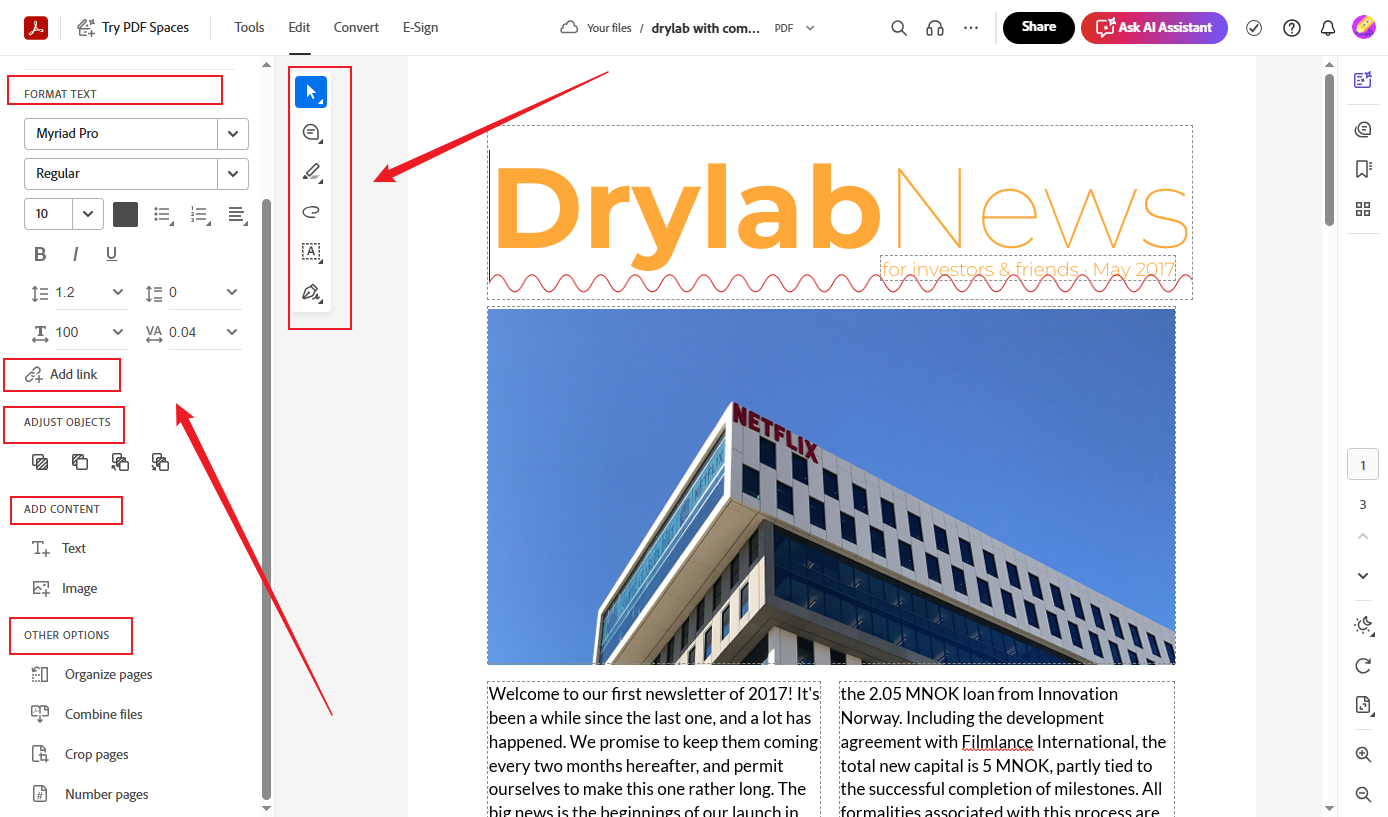This screenshot has width=1388, height=817.
Task: Select the Edit text box tool
Action: pyautogui.click(x=311, y=252)
